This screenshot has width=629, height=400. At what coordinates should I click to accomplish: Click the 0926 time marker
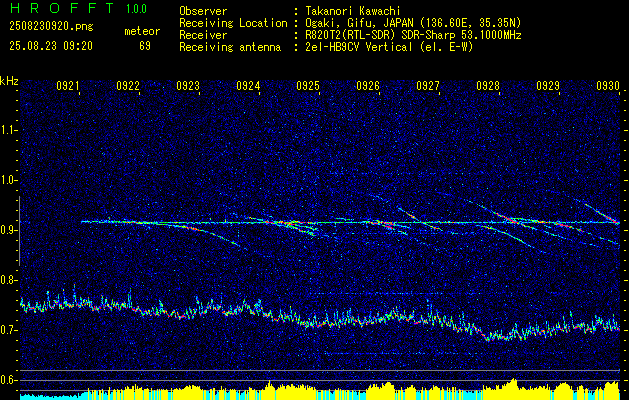click(x=368, y=85)
